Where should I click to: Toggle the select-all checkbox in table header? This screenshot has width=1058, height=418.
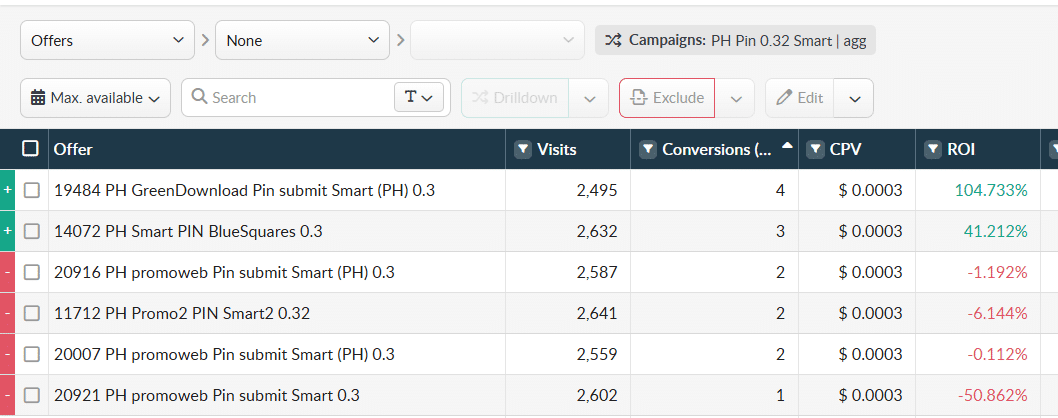point(31,149)
